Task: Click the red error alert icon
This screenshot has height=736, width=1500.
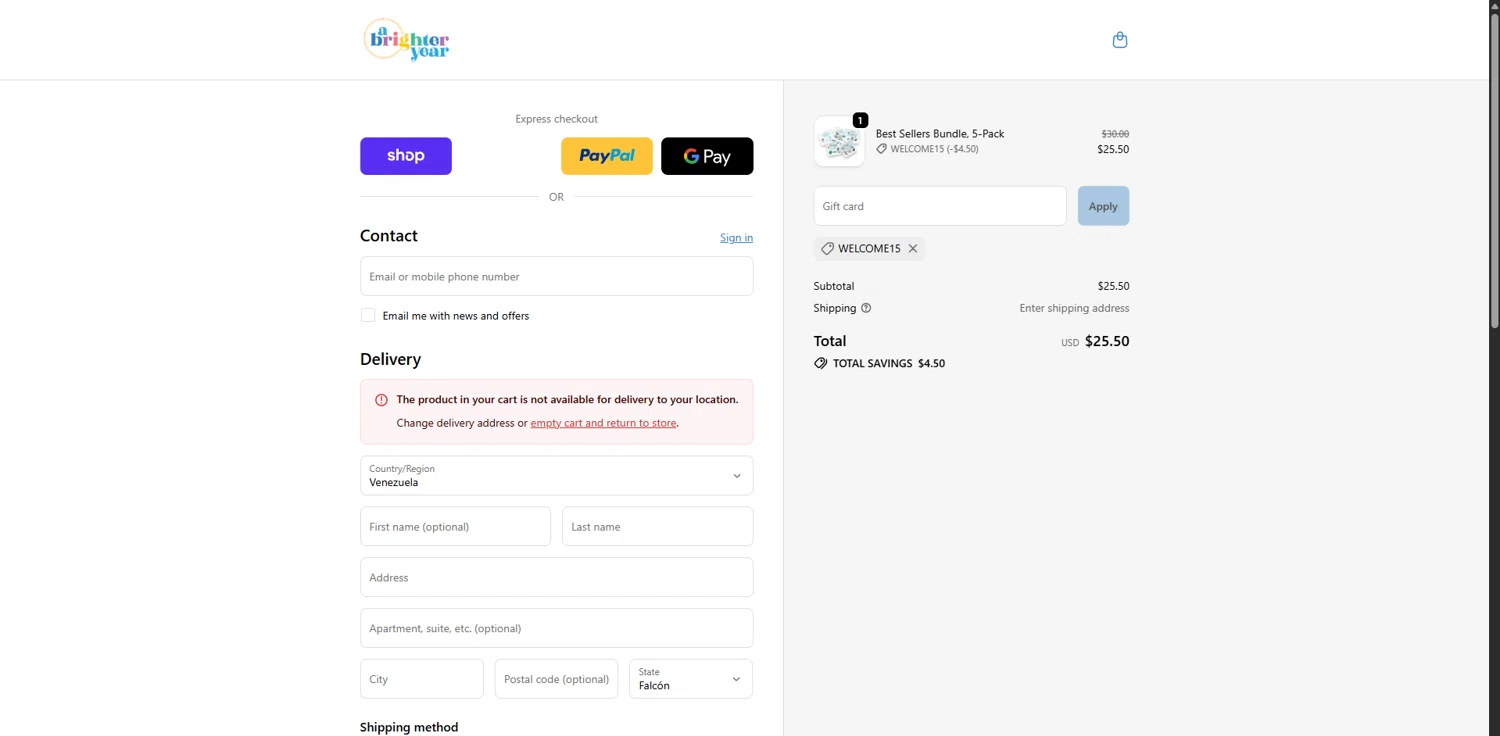Action: pos(381,400)
